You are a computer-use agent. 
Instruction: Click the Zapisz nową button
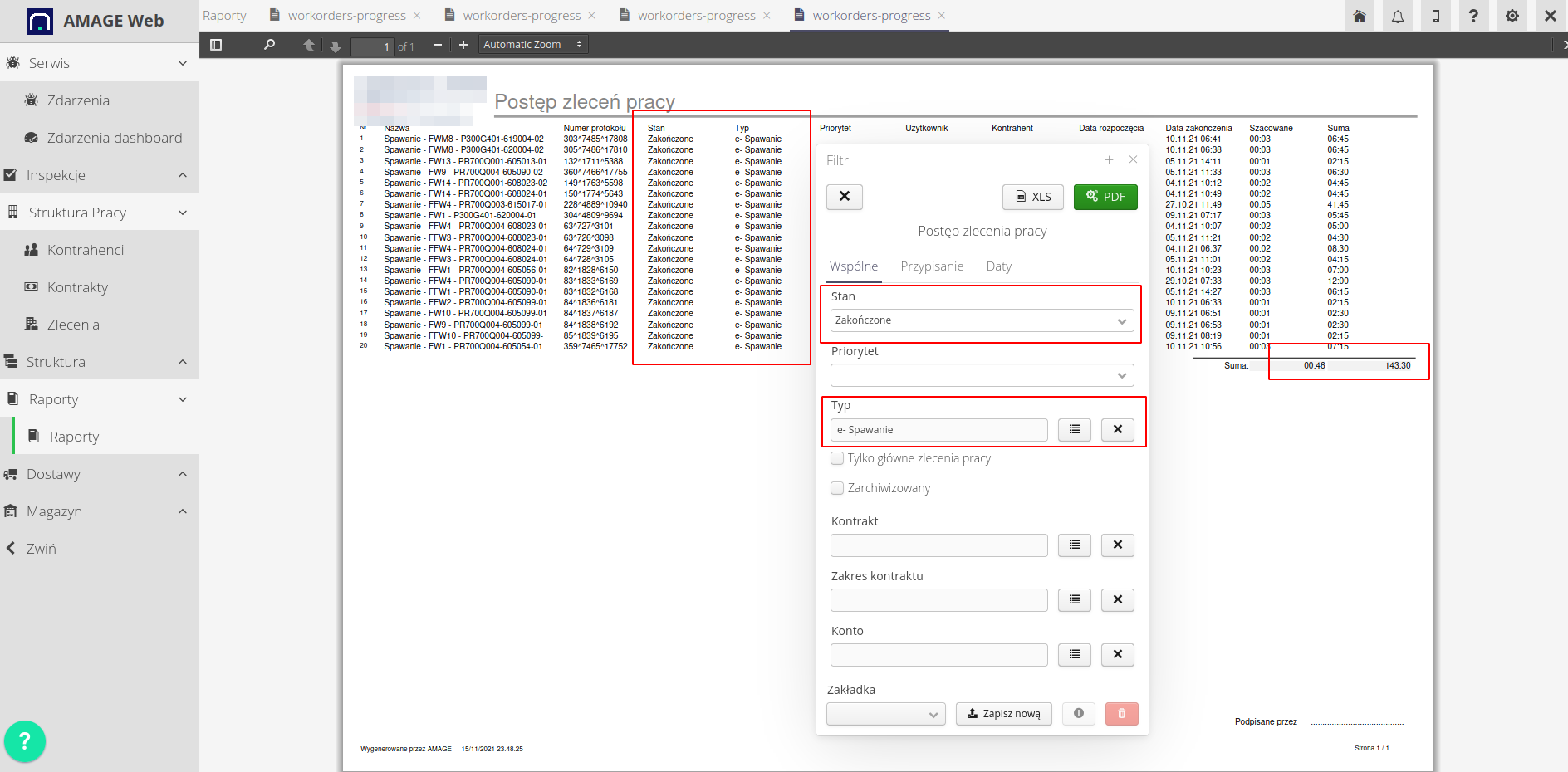(1003, 714)
